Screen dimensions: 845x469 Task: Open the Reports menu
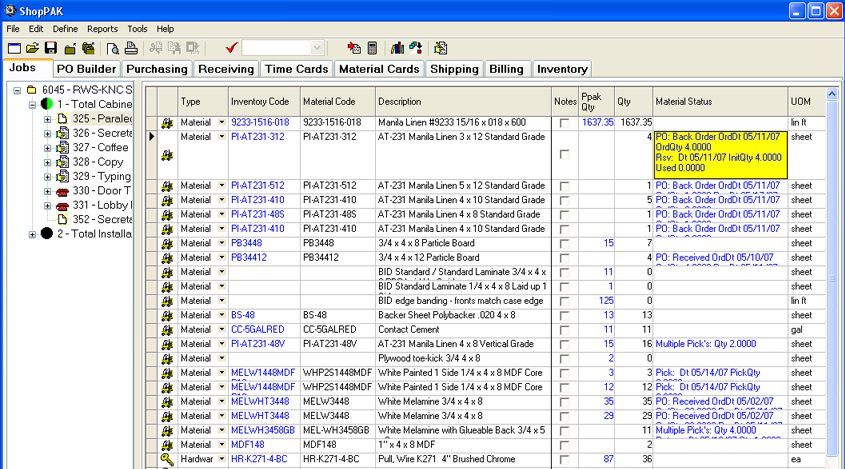pos(102,29)
